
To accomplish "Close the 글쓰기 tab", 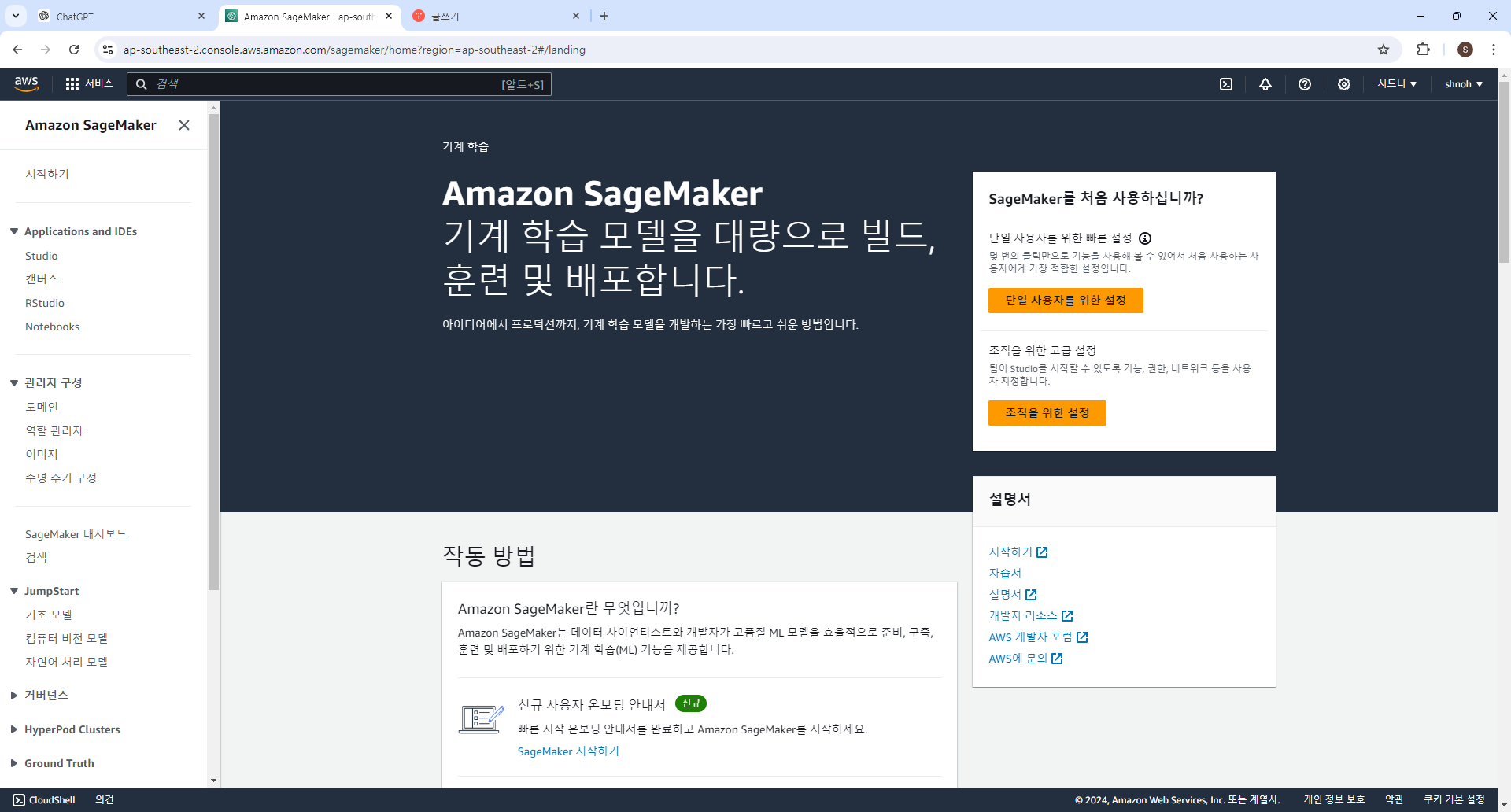I will click(576, 16).
